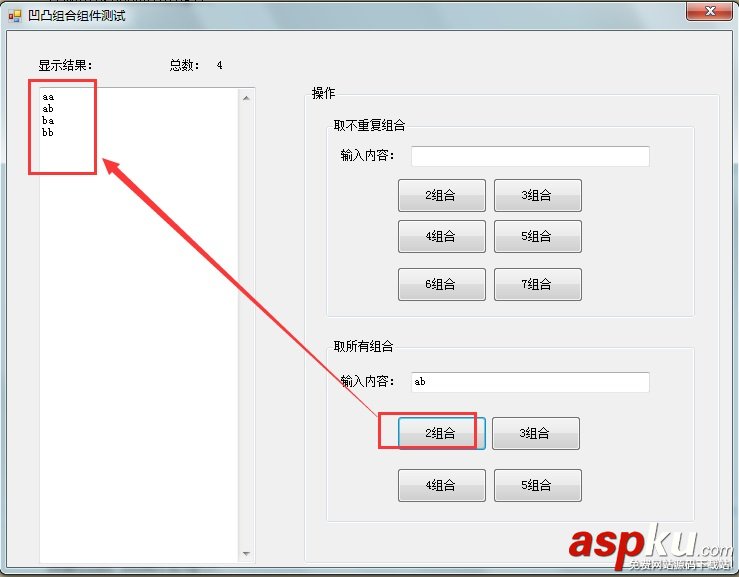This screenshot has width=739, height=577.
Task: Click the 取不重复组合 group title
Action: click(x=370, y=125)
